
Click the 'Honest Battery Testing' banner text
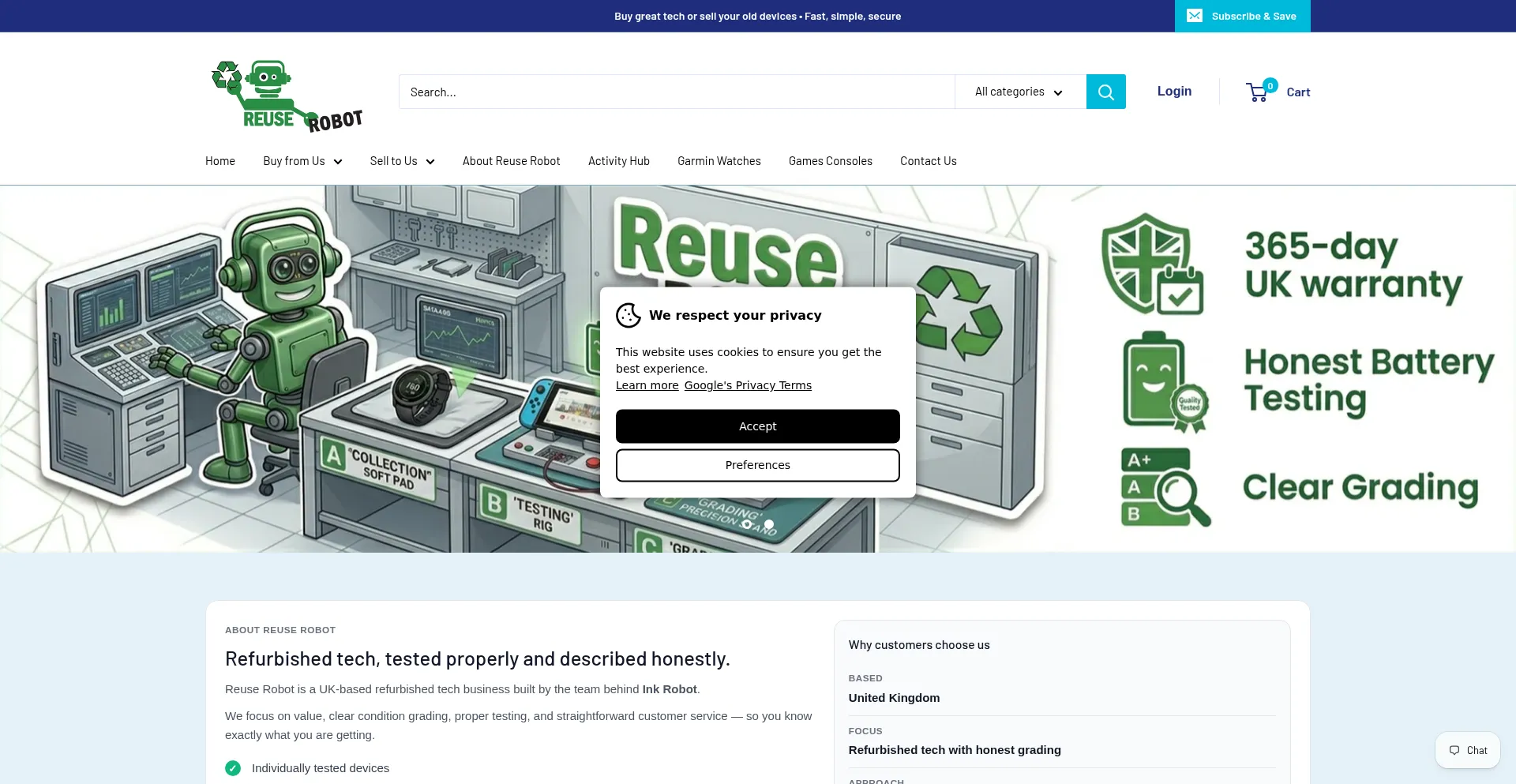click(1369, 381)
